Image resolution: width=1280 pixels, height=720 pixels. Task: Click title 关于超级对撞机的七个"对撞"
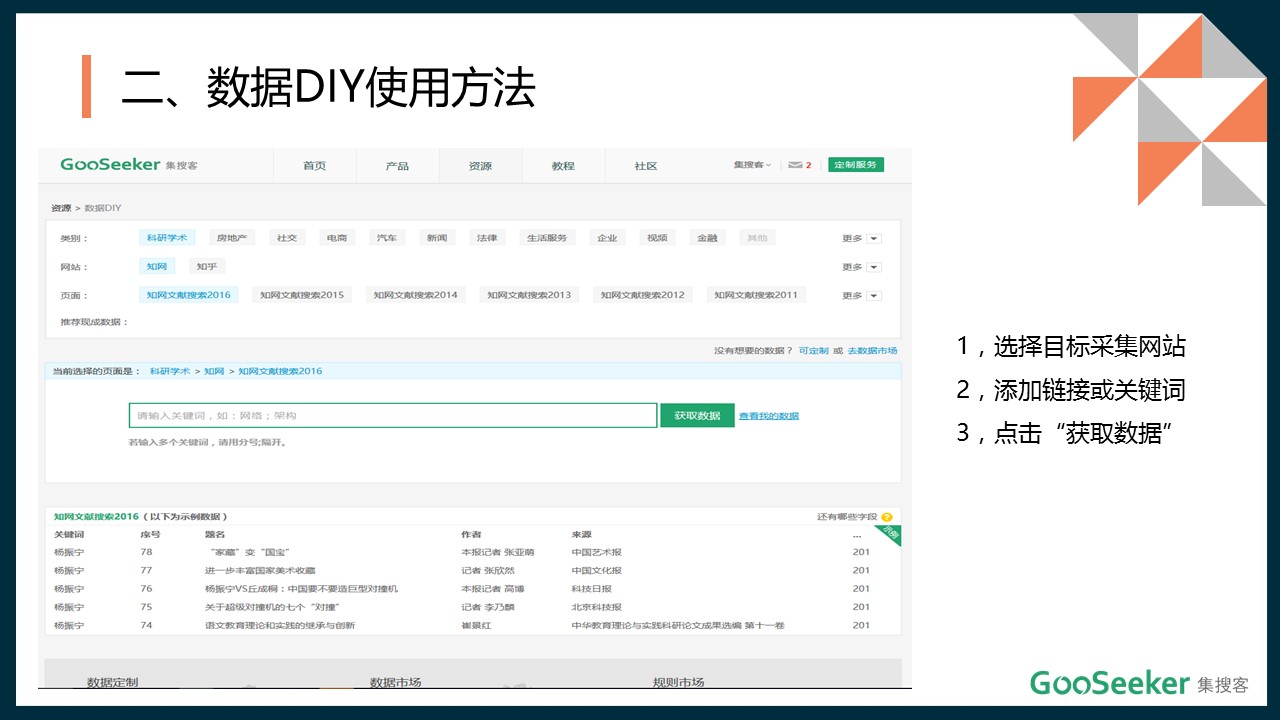(272, 607)
